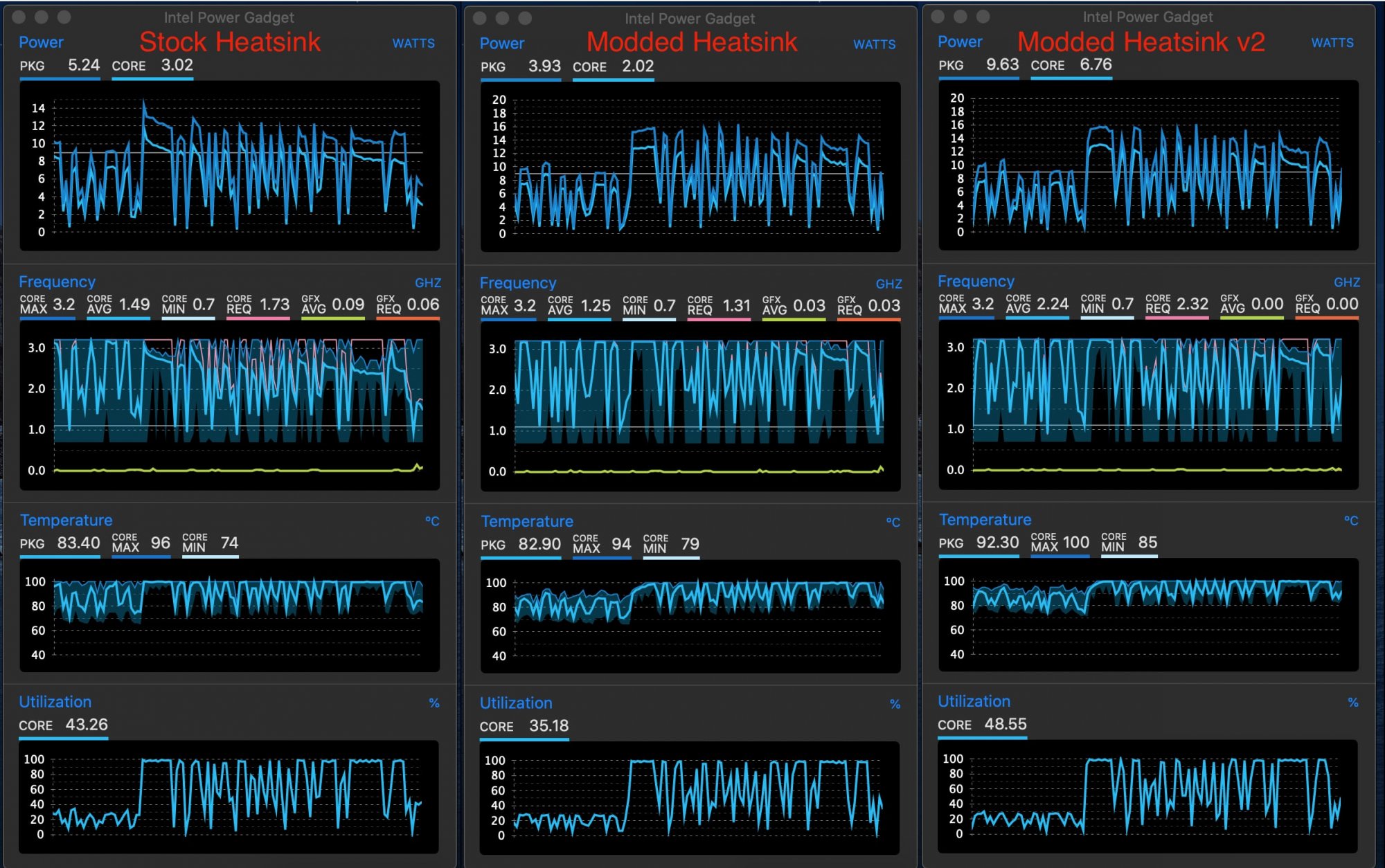
Task: Click the v2 window's utilization graph
Action: (1147, 796)
